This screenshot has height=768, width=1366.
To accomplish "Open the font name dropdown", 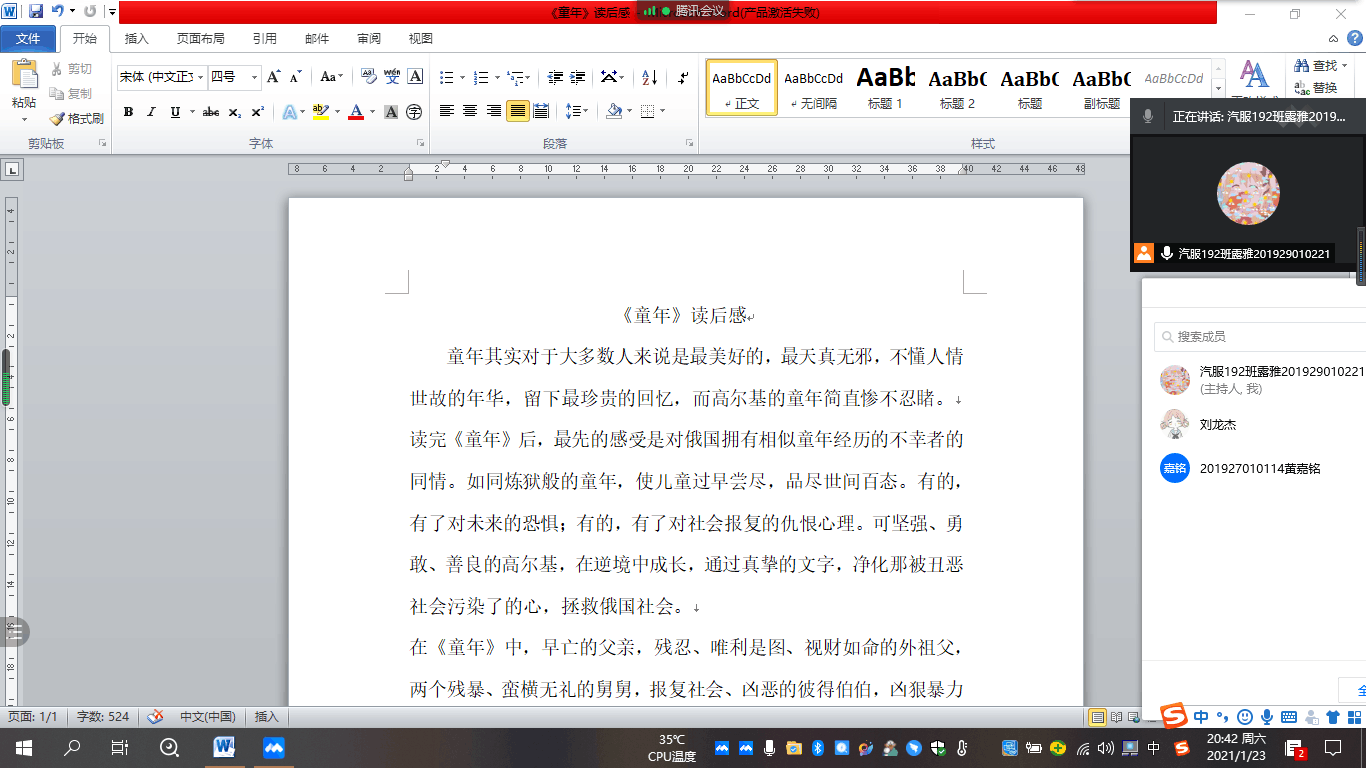I will click(x=201, y=77).
